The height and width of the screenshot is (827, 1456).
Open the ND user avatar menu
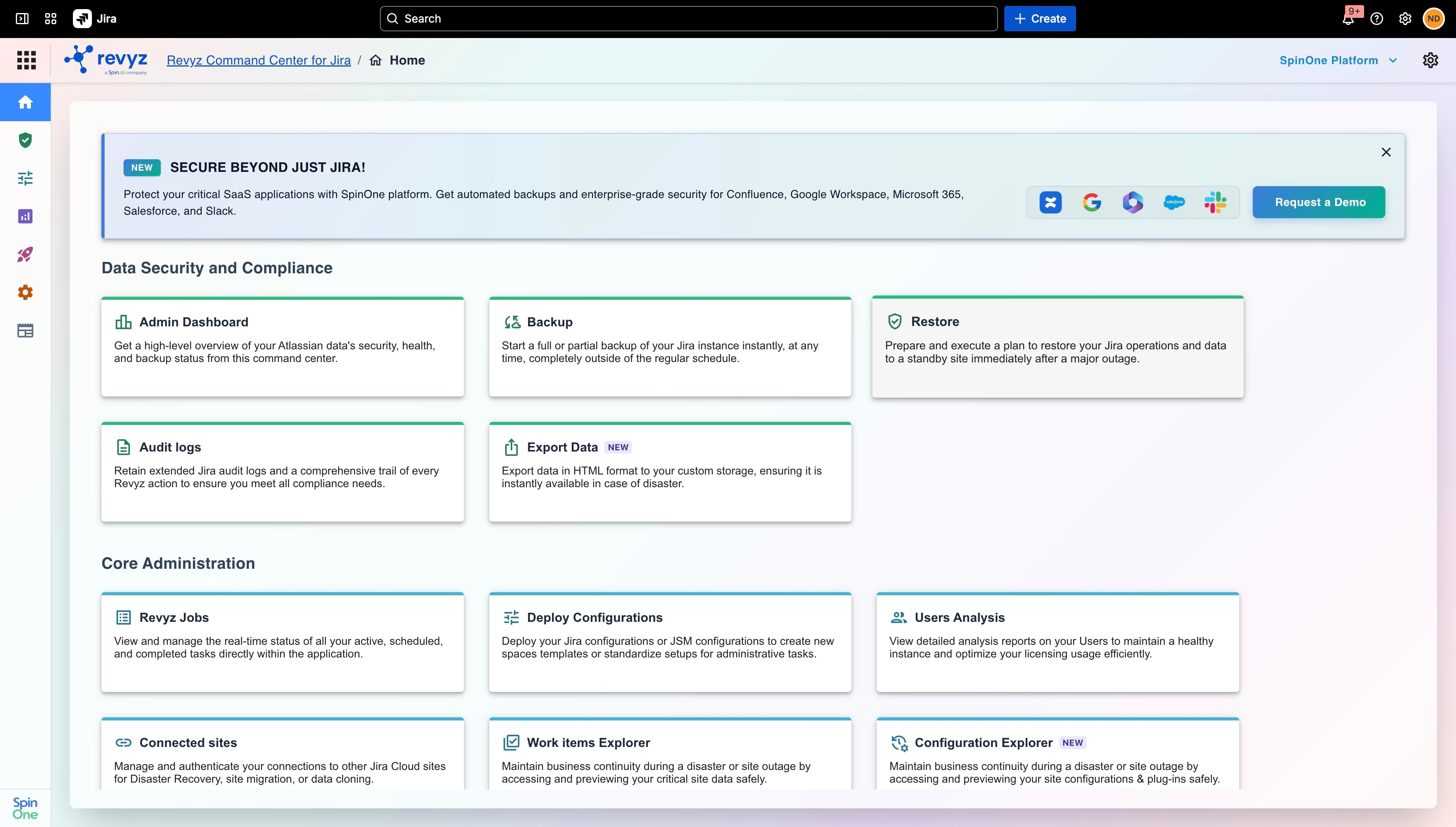(x=1433, y=19)
